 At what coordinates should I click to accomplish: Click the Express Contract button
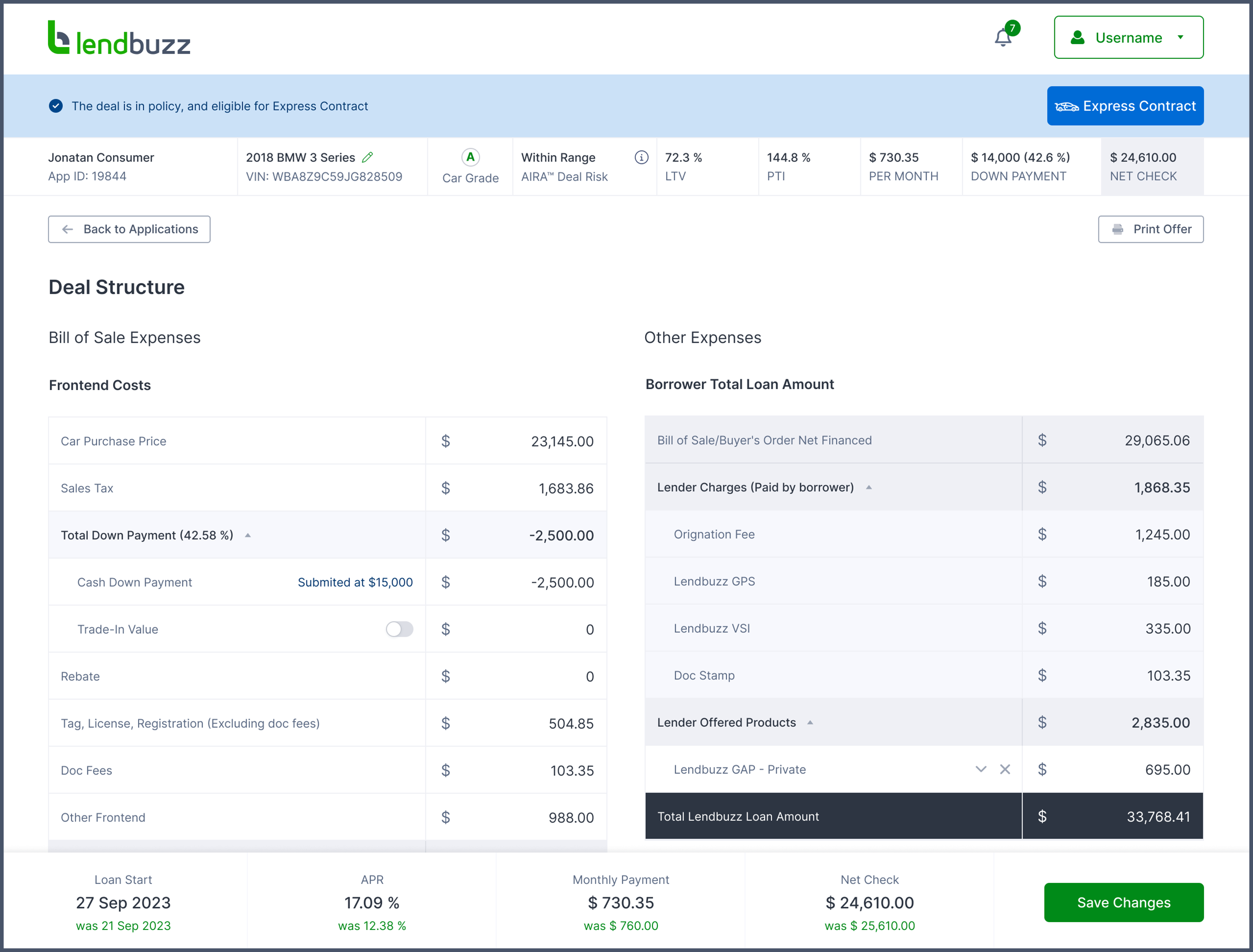tap(1125, 106)
